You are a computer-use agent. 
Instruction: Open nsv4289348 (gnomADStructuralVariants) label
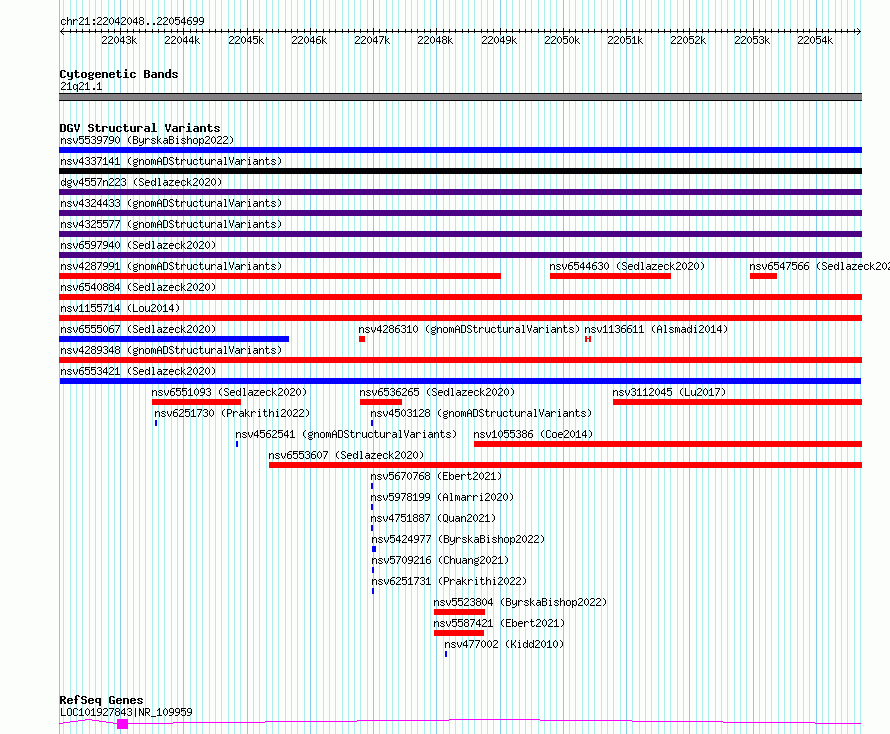tap(171, 350)
